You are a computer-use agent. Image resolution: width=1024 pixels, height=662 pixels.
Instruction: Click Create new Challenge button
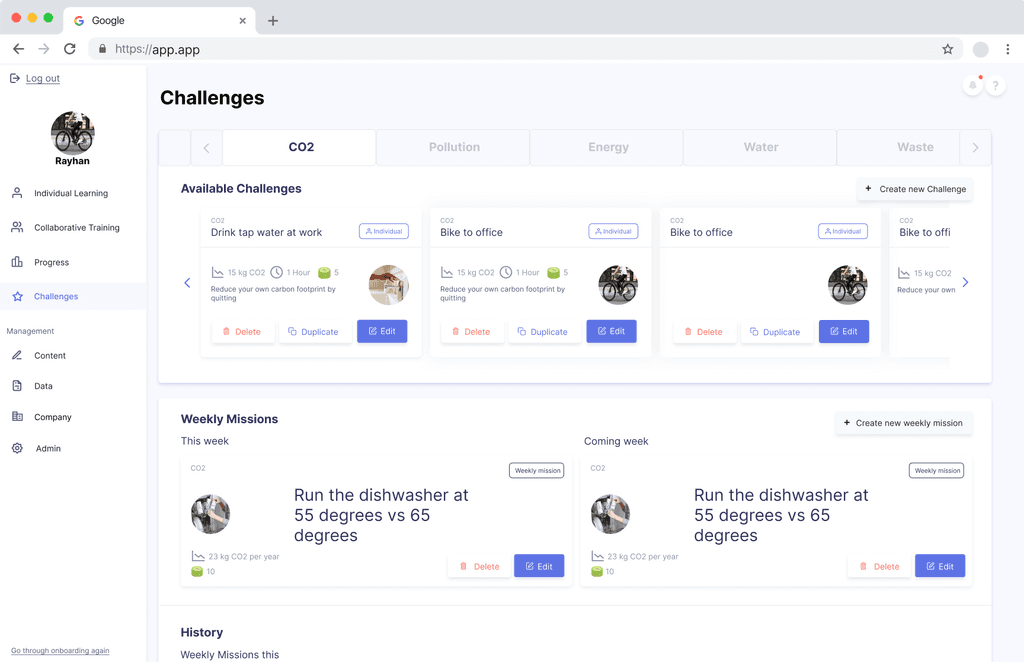(915, 189)
